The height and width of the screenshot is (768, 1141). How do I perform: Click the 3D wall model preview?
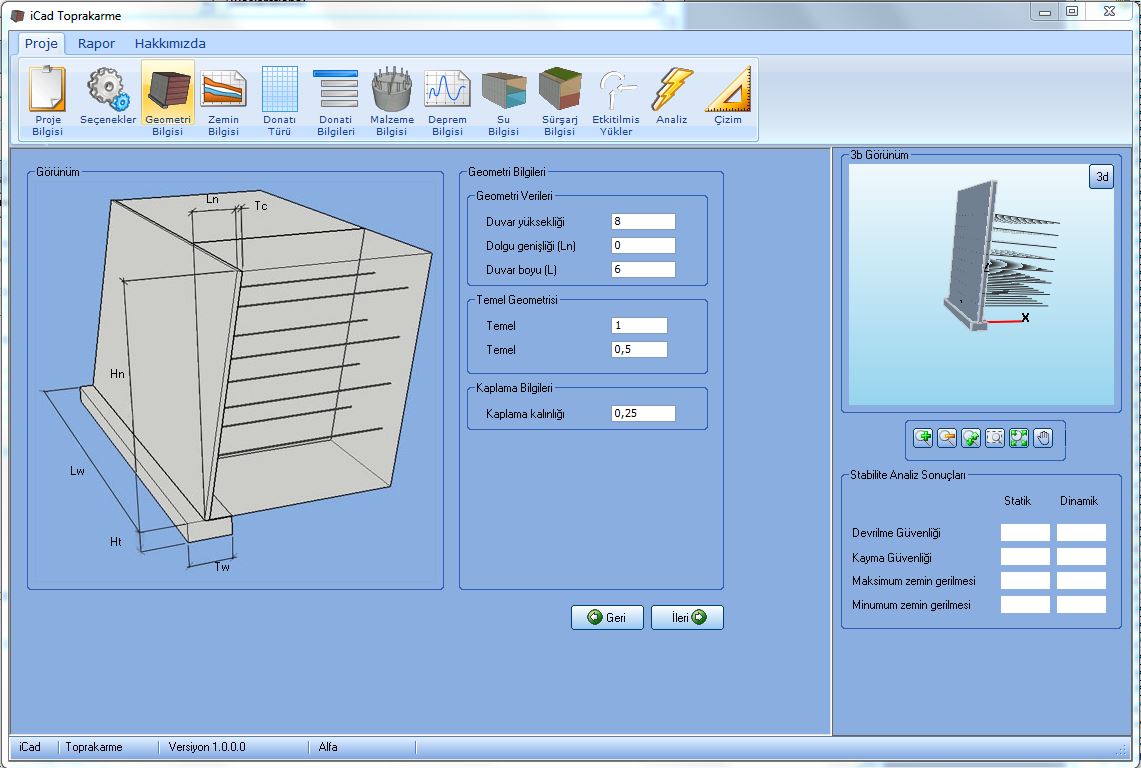[x=981, y=284]
